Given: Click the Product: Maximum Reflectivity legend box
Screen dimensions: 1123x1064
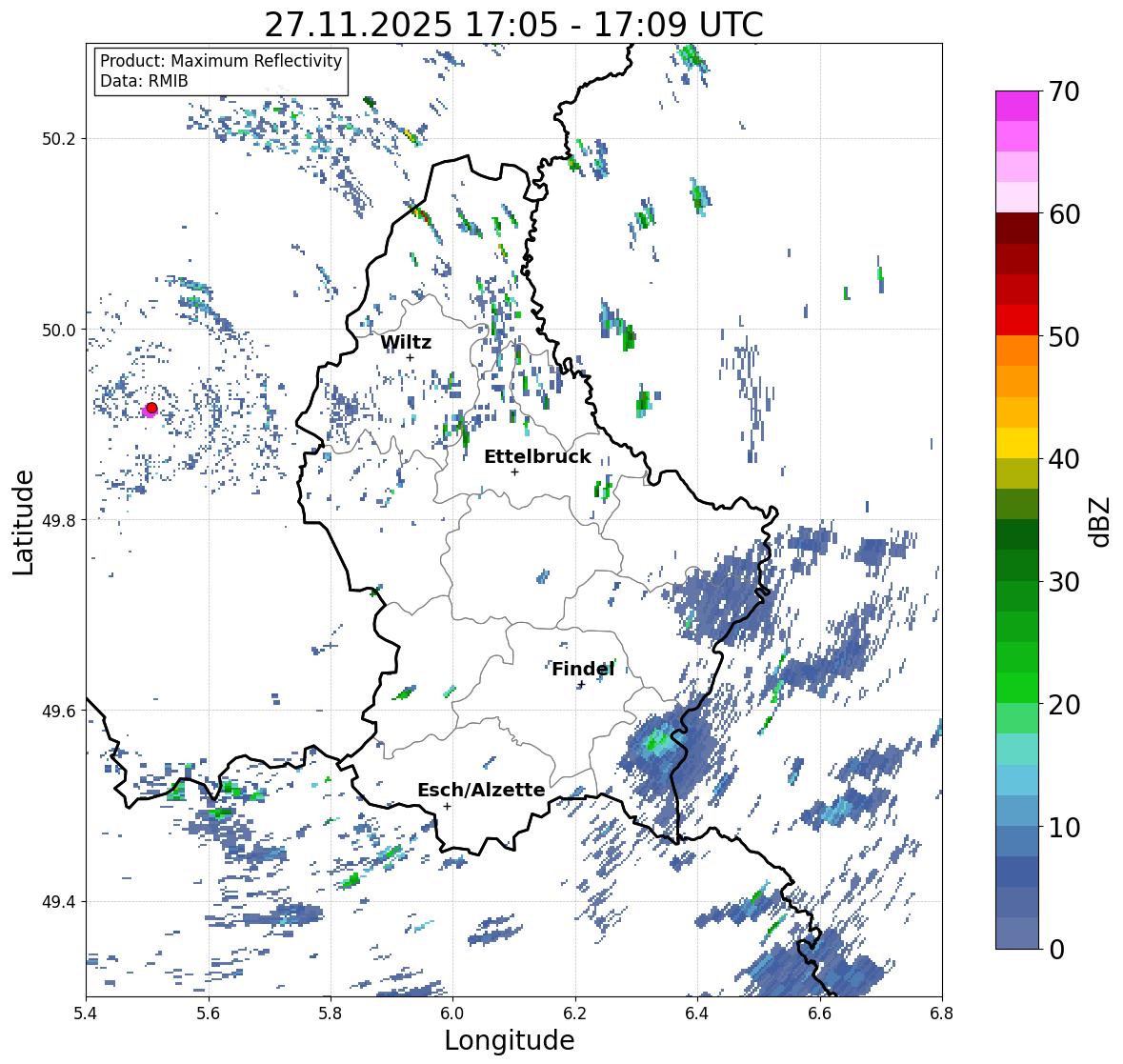Looking at the screenshot, I should 221,70.
